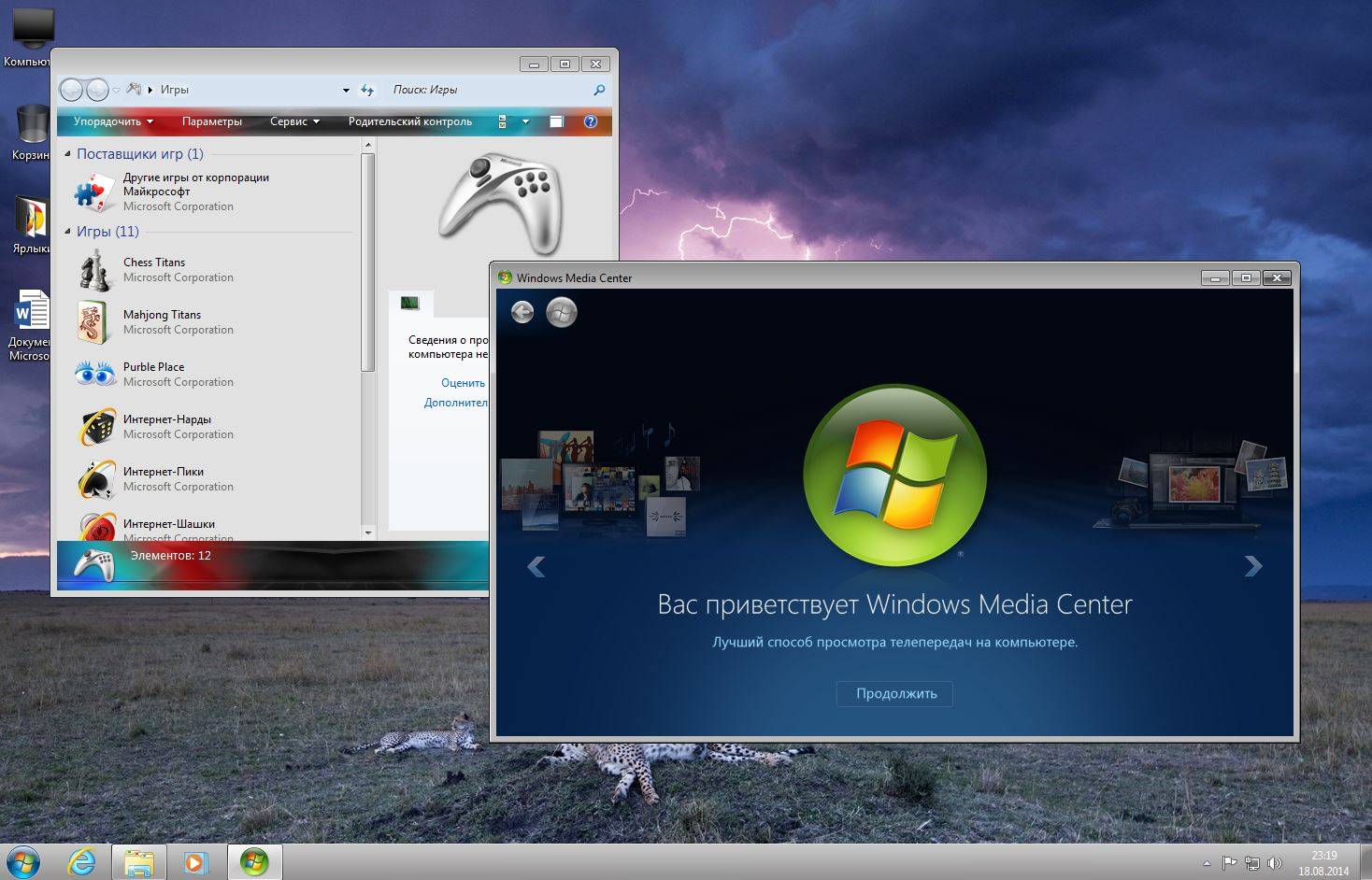Click Windows Media Center title bar icon

click(x=505, y=277)
